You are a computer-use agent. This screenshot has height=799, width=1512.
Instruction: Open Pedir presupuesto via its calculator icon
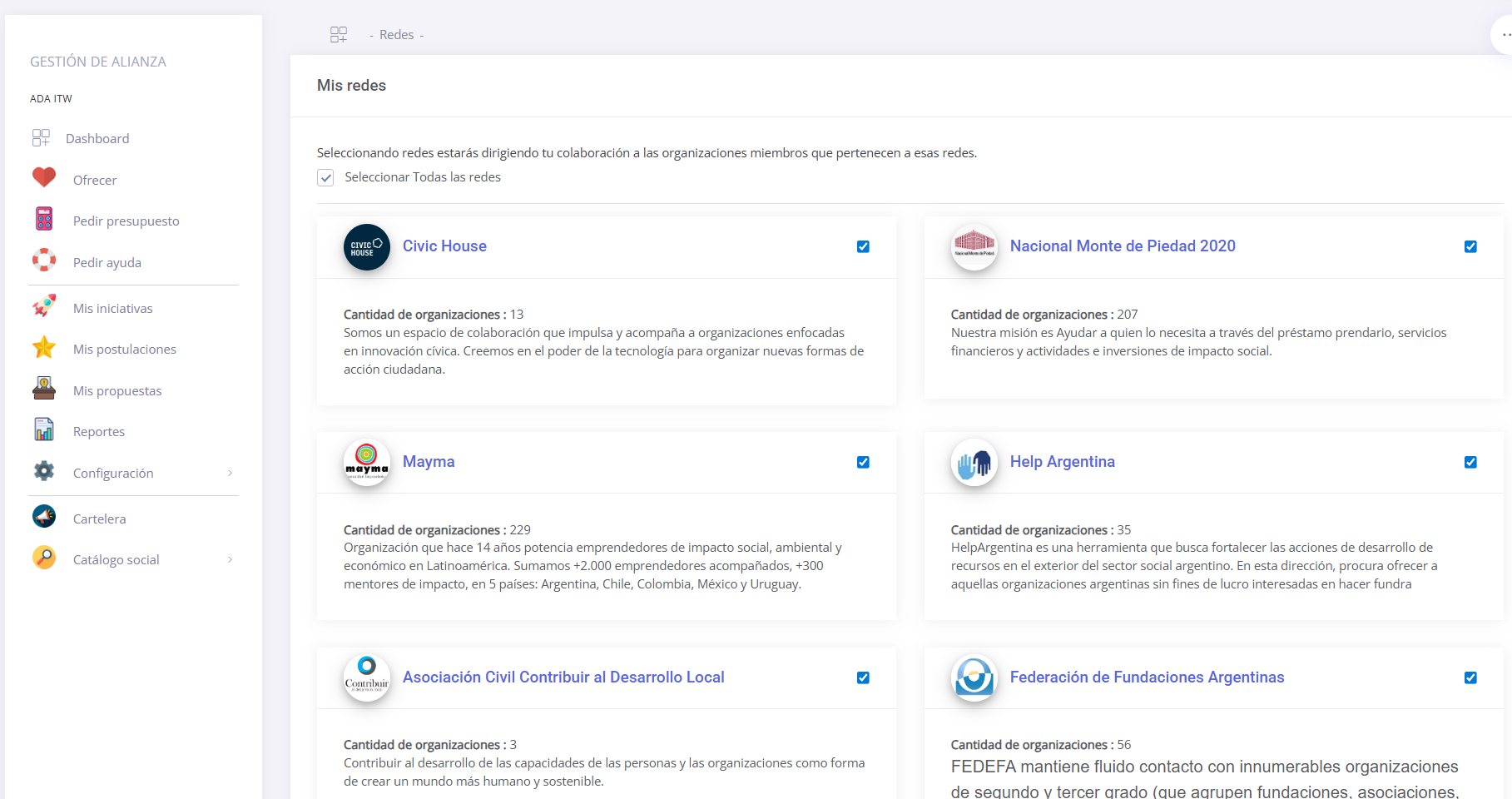point(43,219)
